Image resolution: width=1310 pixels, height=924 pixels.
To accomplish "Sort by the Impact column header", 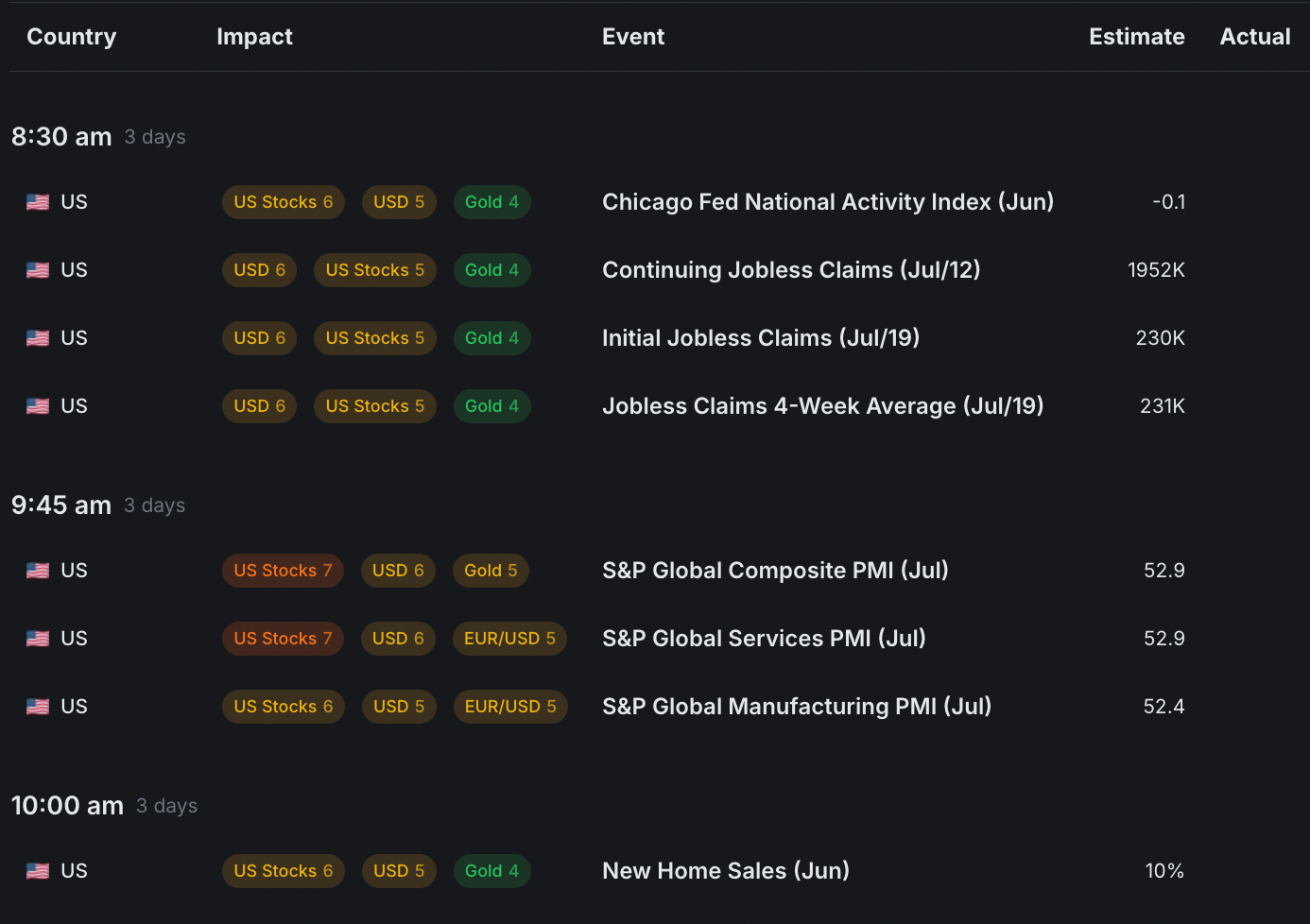I will click(x=254, y=37).
